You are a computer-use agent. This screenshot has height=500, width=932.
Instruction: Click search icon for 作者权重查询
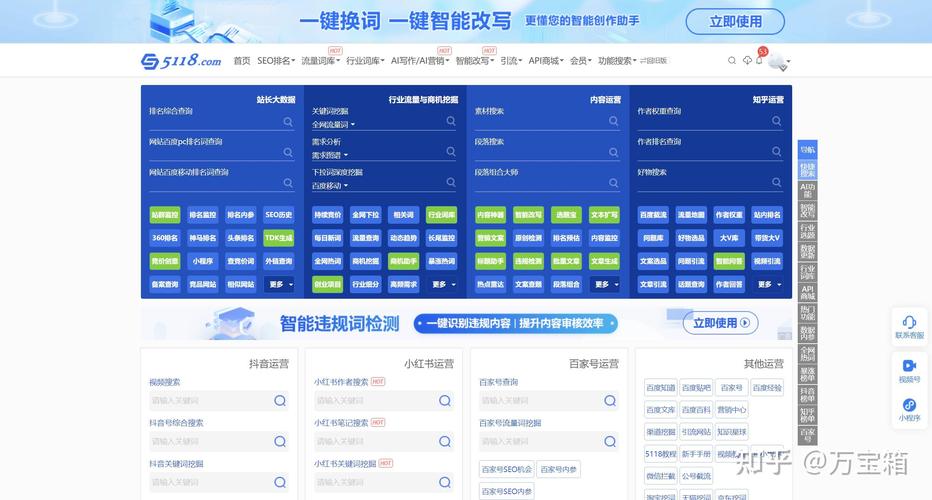tap(776, 121)
